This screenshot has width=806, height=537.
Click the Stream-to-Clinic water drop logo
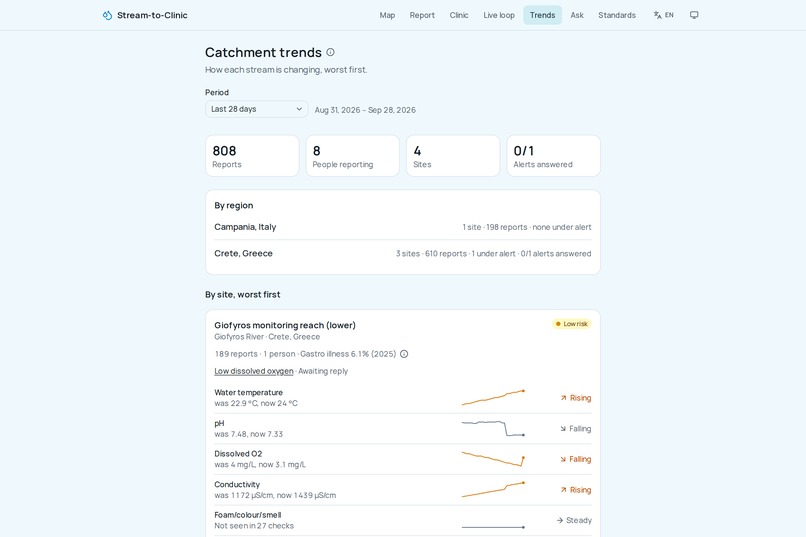click(x=107, y=15)
